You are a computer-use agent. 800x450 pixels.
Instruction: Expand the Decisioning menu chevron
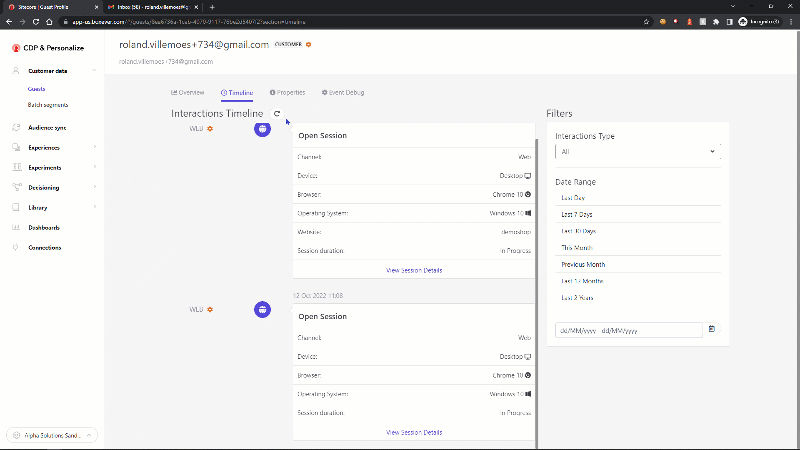tap(95, 187)
